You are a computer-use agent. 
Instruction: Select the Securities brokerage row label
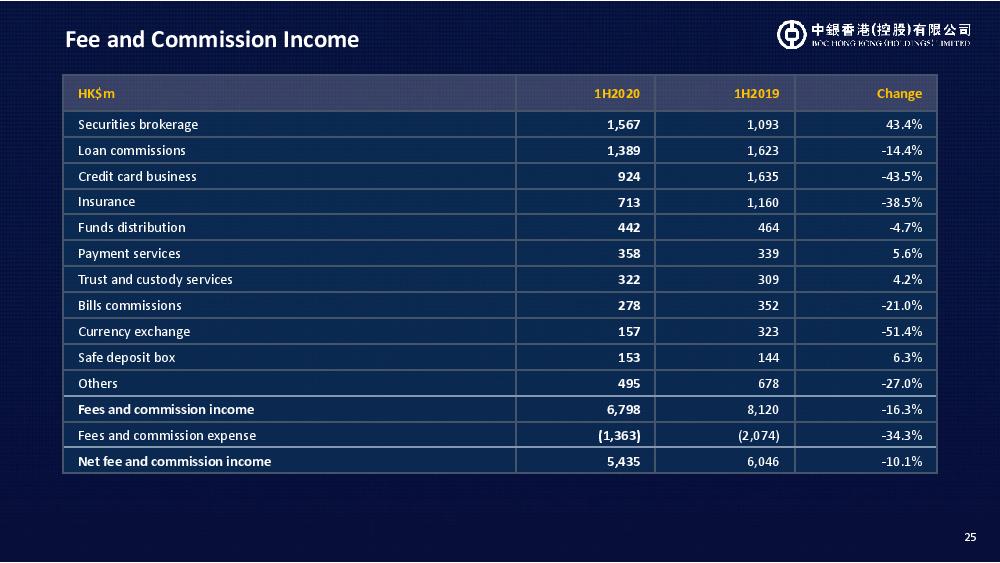coord(138,125)
